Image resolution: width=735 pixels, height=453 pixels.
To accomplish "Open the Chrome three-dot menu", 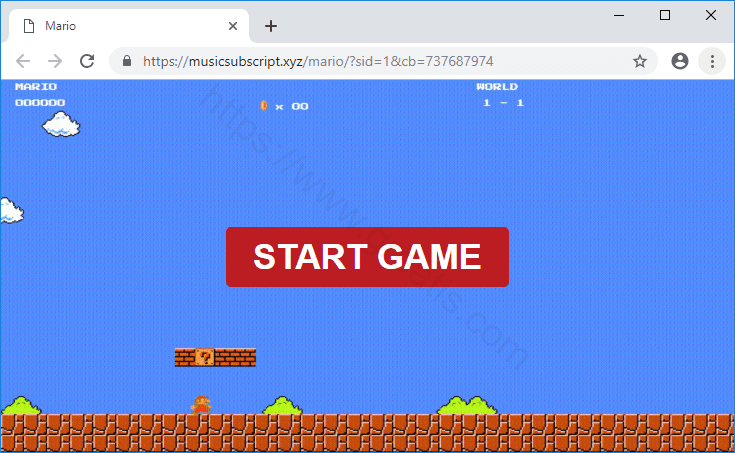I will tap(712, 61).
